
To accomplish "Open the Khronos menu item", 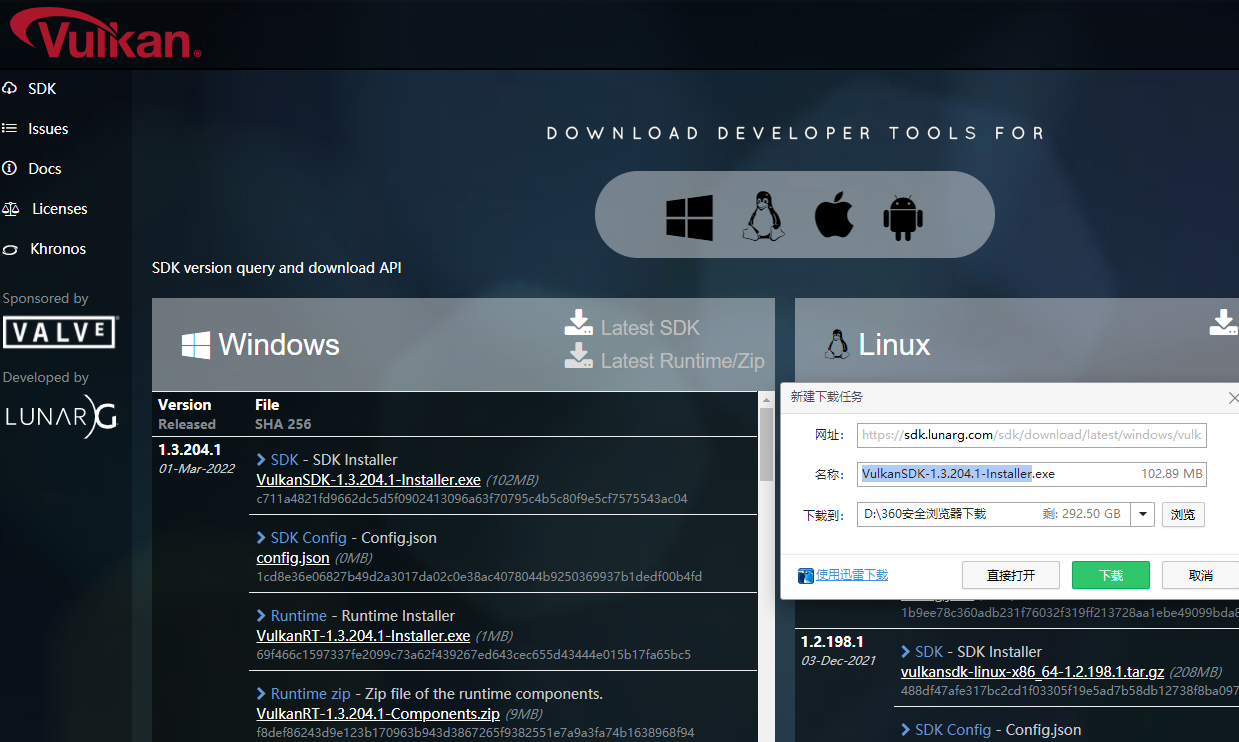I will pos(58,248).
